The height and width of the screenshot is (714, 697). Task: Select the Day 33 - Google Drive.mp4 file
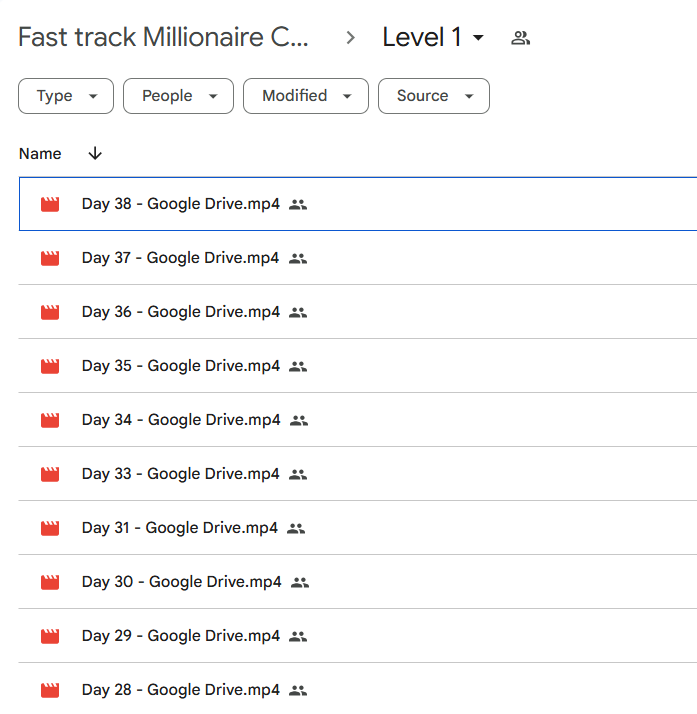[358, 474]
